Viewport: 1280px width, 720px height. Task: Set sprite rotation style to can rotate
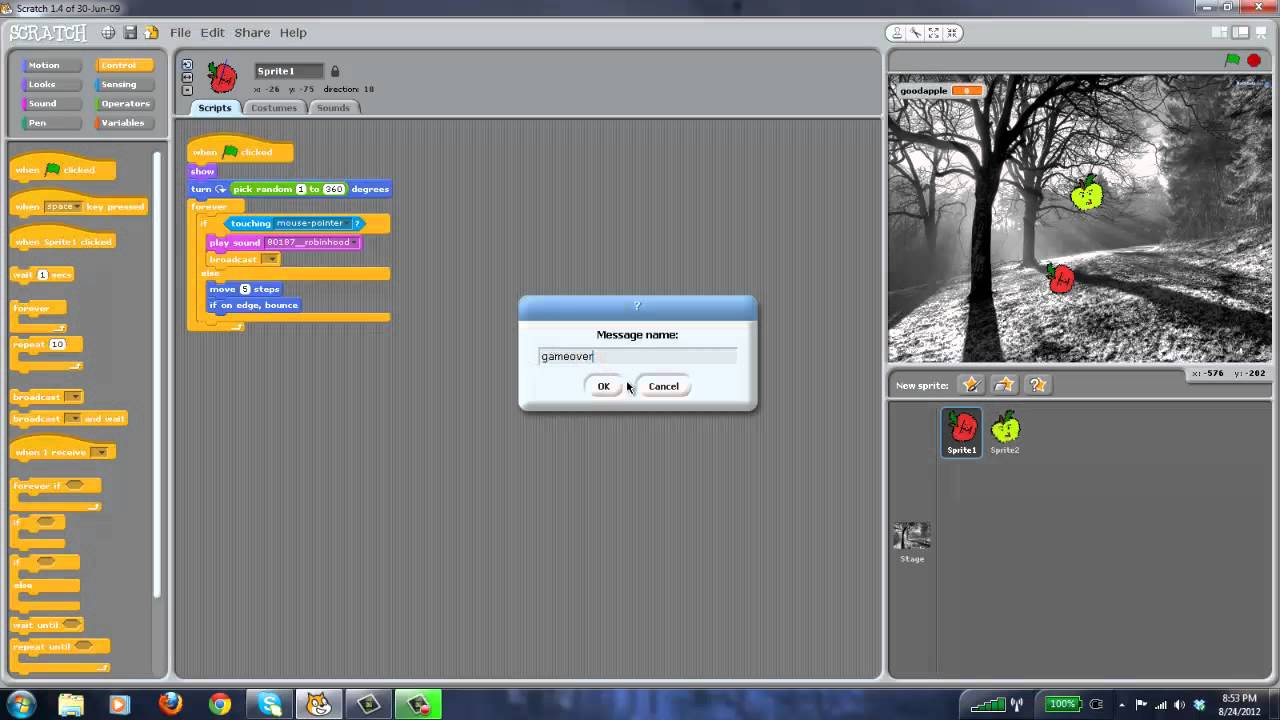[187, 65]
